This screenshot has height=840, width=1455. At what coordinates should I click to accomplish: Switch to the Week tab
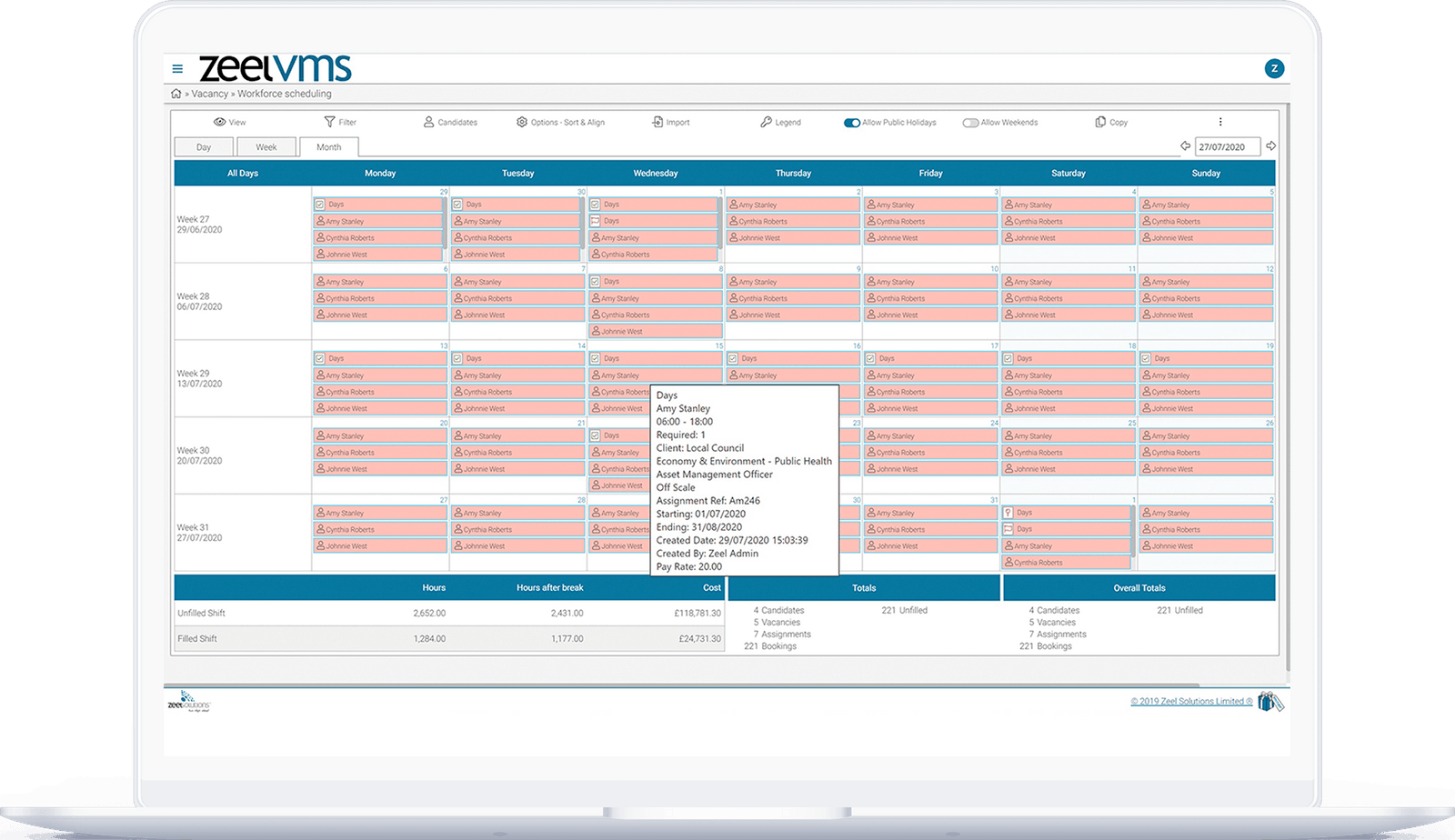coord(266,146)
